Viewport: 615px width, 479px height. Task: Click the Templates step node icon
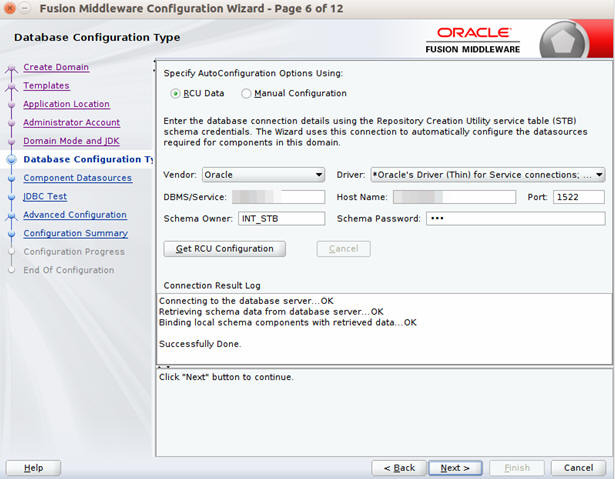(x=11, y=87)
